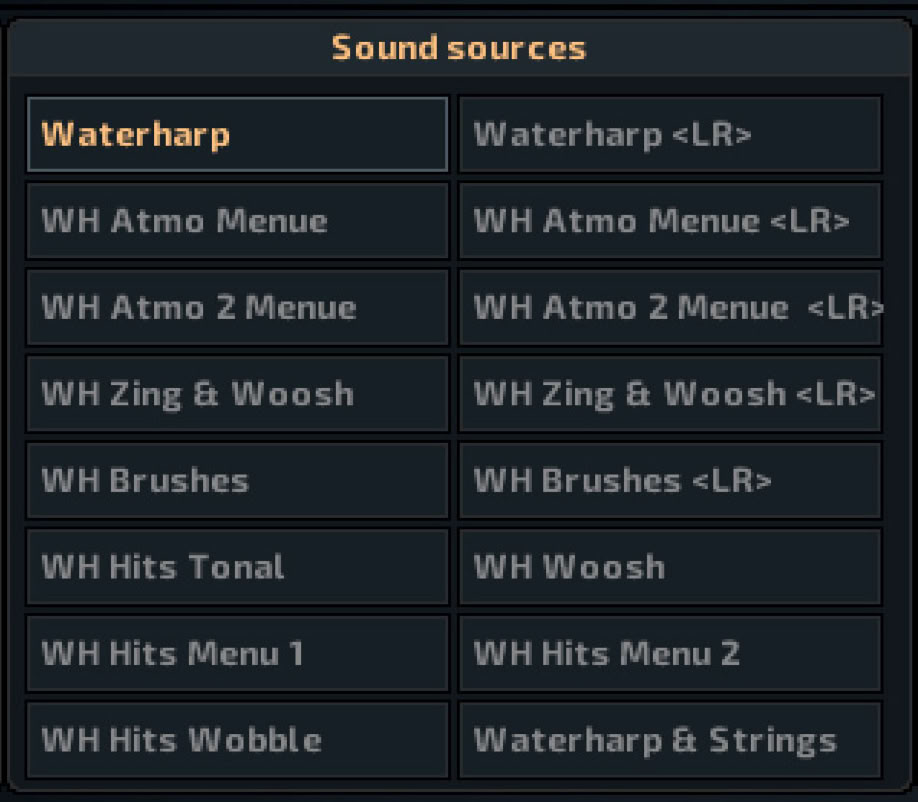Image resolution: width=918 pixels, height=802 pixels.
Task: Select WH Atmo 2 Menue
Action: pyautogui.click(x=238, y=307)
